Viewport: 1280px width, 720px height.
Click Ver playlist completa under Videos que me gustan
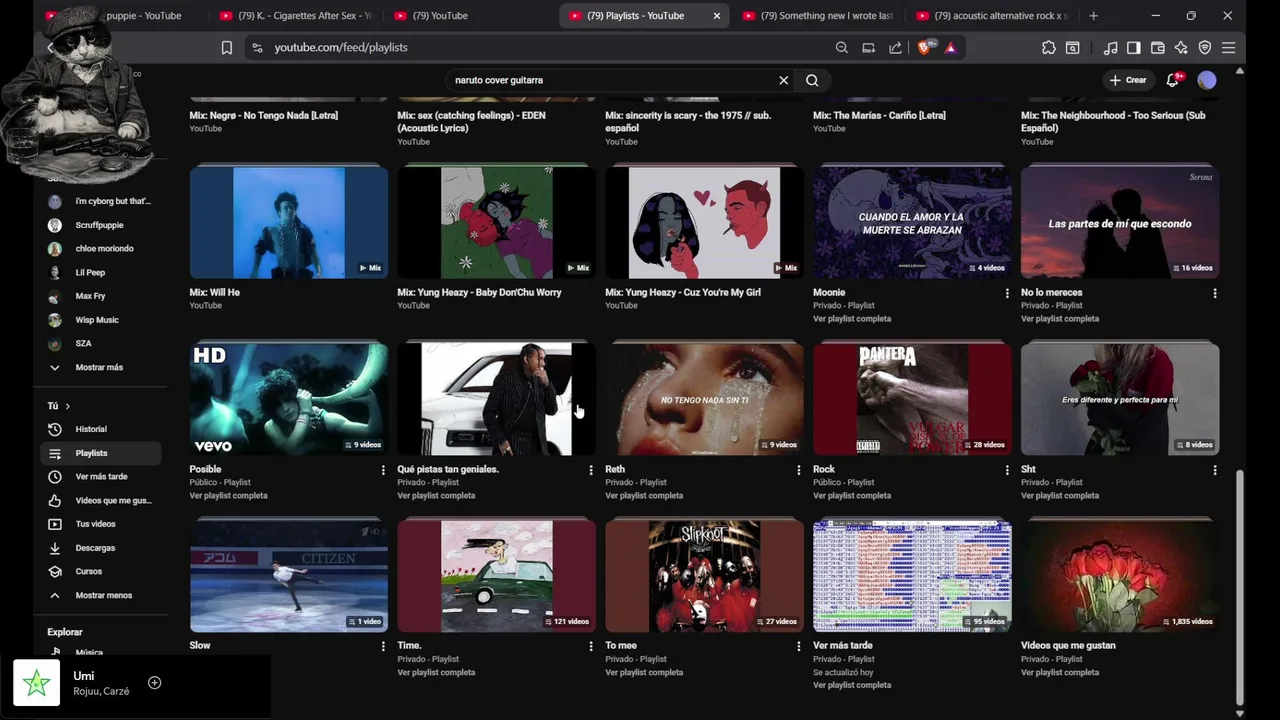(1060, 672)
